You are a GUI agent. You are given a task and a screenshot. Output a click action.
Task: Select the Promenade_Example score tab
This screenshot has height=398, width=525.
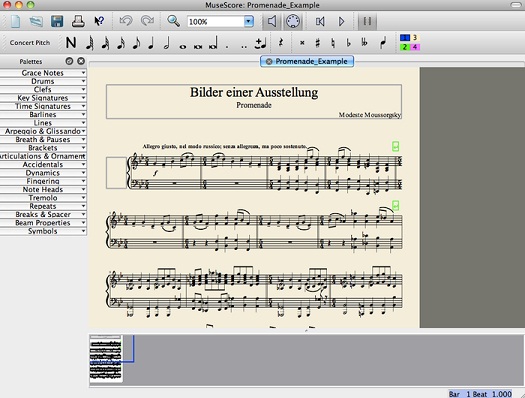[x=307, y=62]
